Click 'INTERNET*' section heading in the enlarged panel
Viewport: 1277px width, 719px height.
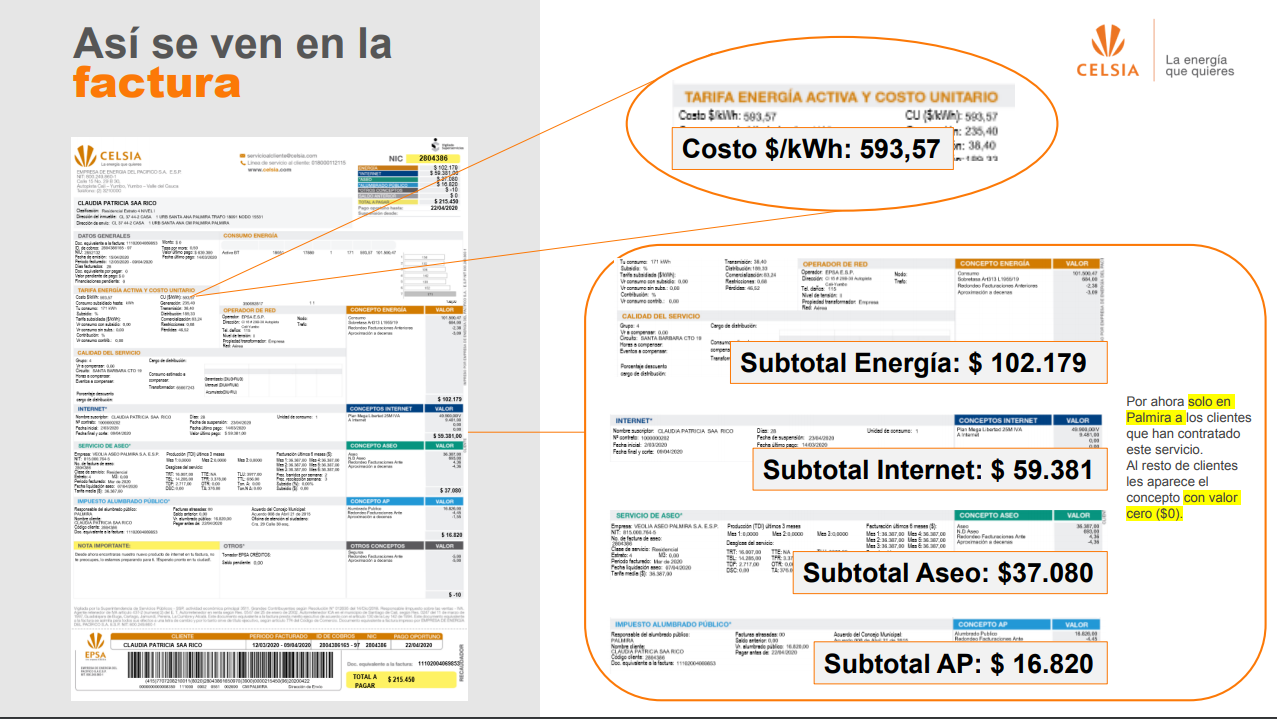[x=635, y=420]
